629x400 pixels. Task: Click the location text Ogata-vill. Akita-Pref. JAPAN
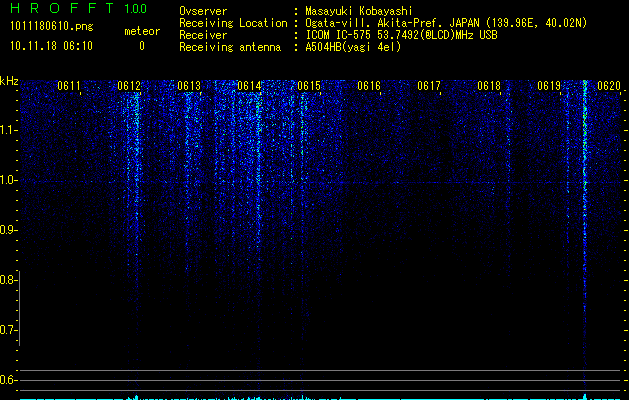coord(392,23)
